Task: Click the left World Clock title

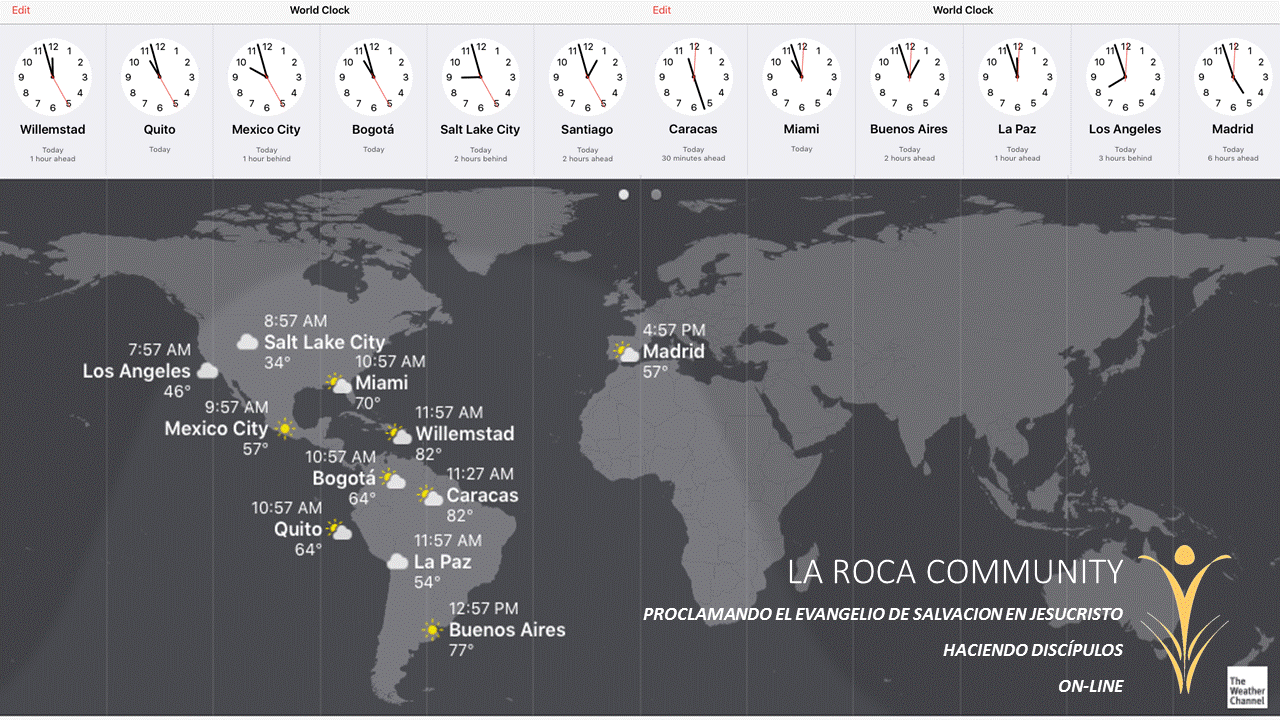Action: click(x=320, y=10)
